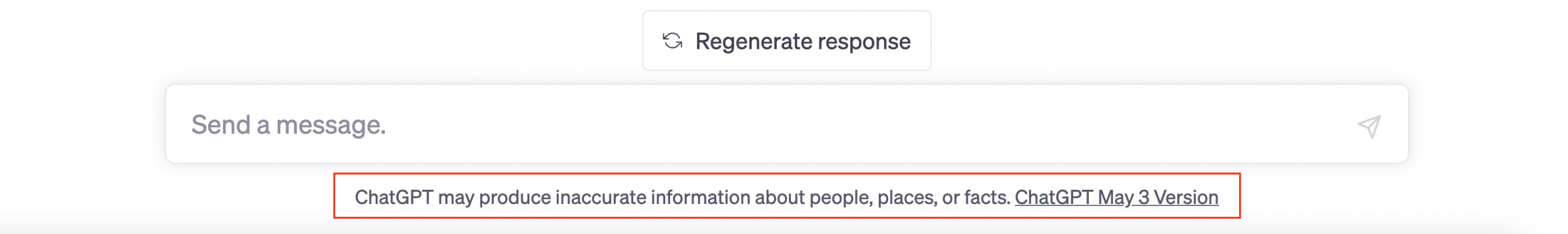This screenshot has height=234, width=1568.
Task: Focus the Send a message input field
Action: tap(786, 124)
